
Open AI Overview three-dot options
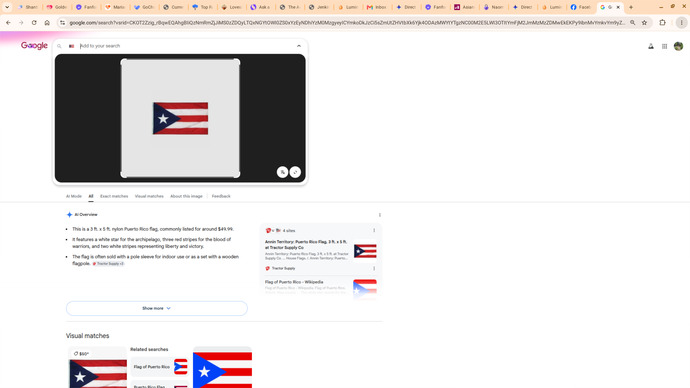tap(380, 215)
